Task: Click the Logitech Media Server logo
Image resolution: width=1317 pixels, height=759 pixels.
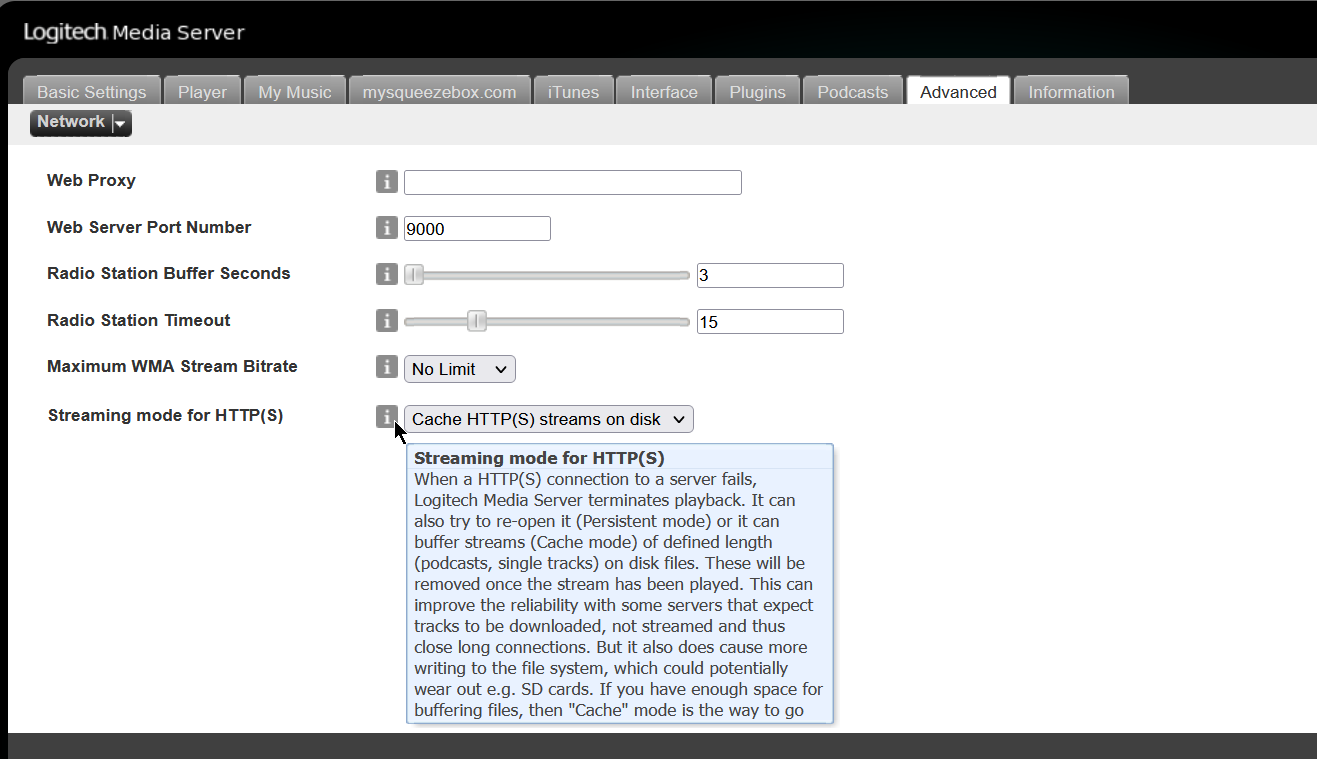Action: pyautogui.click(x=134, y=33)
